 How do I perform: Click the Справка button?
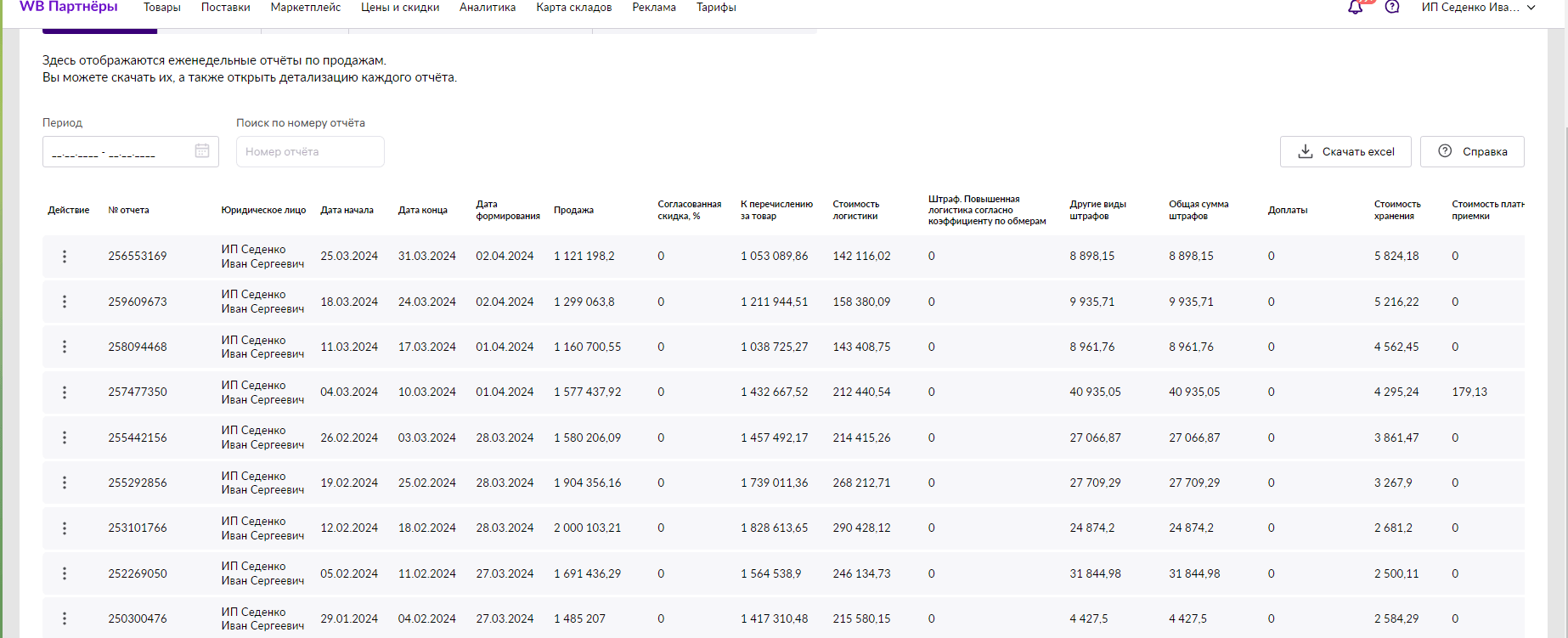click(x=1472, y=152)
